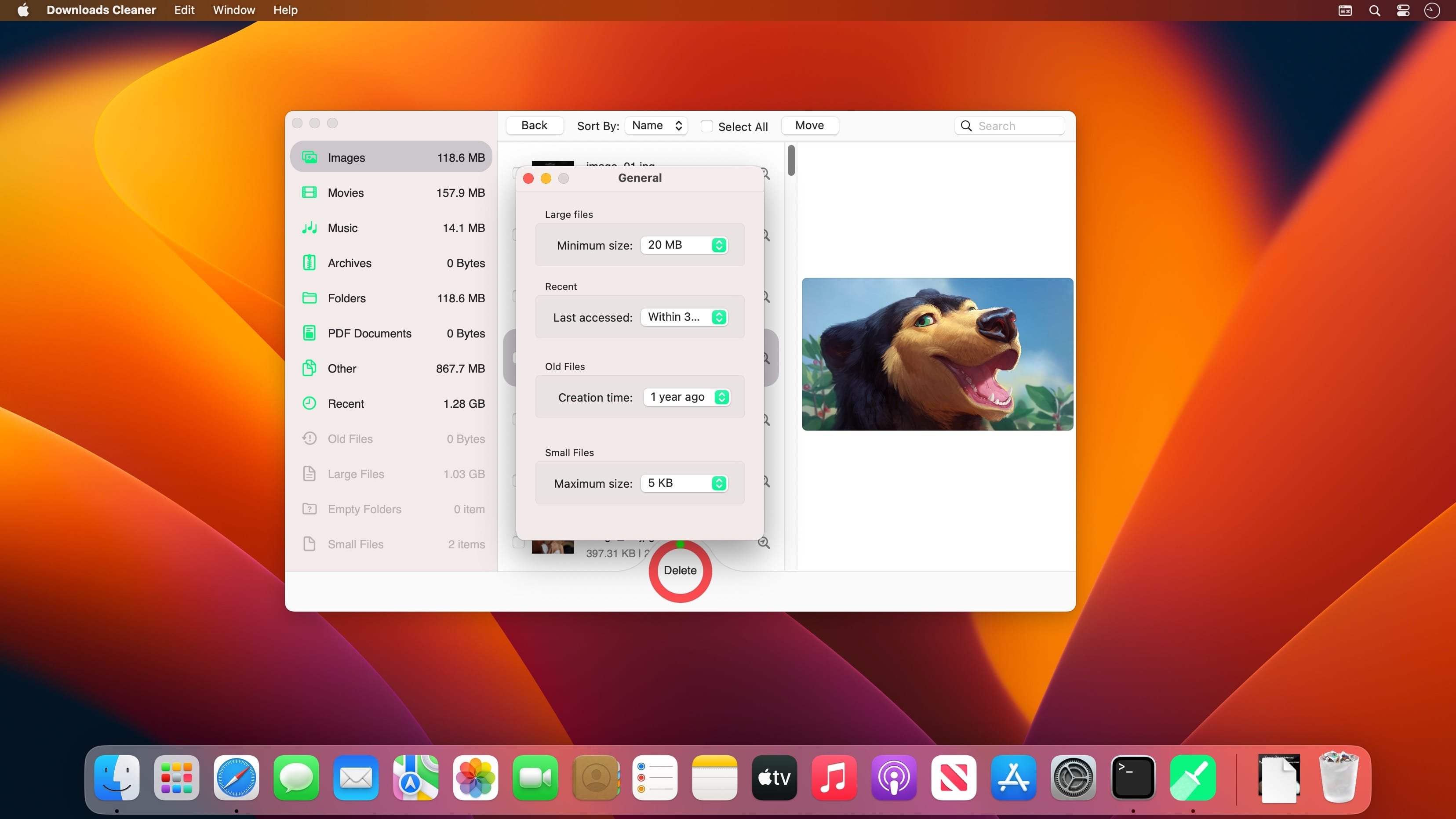
Task: Click the 867.7 MB size beside Other
Action: [x=460, y=368]
